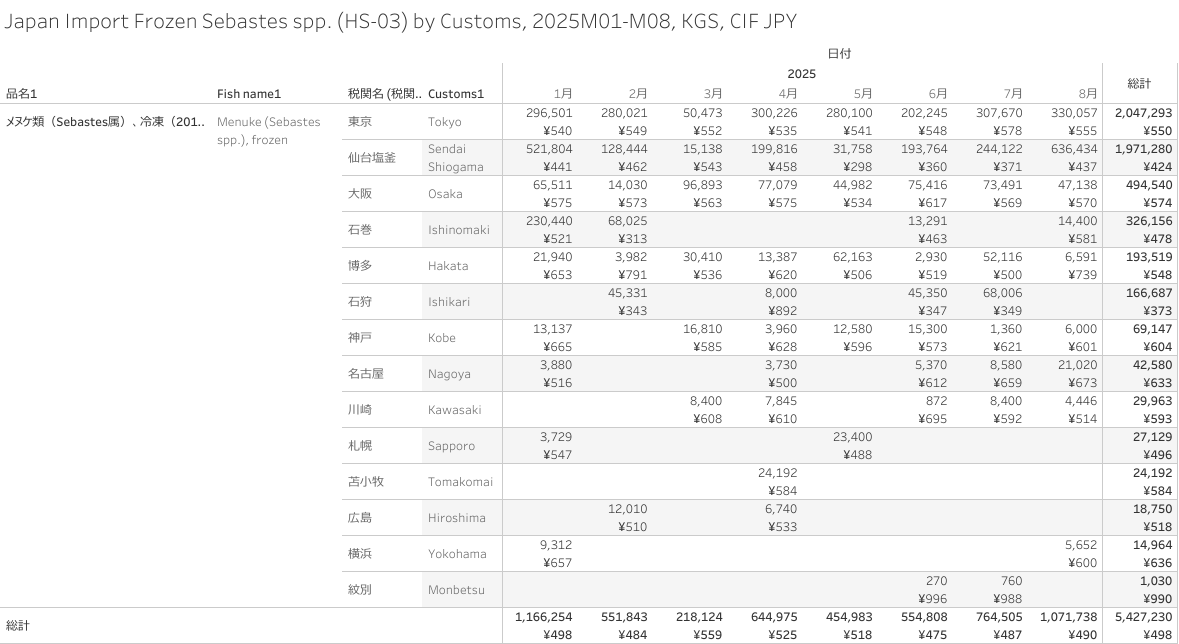Click the Tokyo total value 2,047,293
Image resolution: width=1179 pixels, height=644 pixels.
click(x=1137, y=113)
